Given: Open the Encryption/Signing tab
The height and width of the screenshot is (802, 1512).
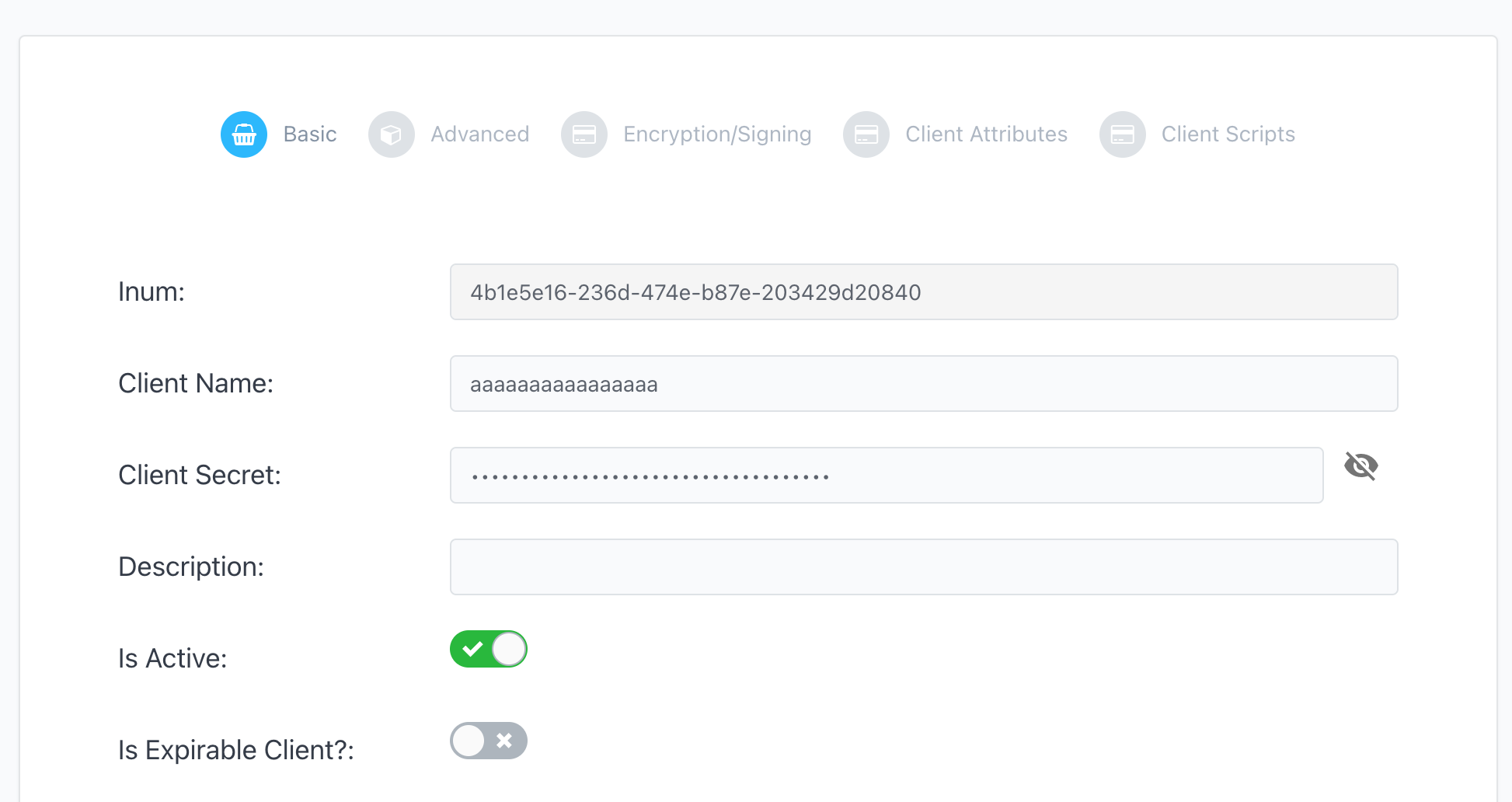Looking at the screenshot, I should pyautogui.click(x=716, y=134).
